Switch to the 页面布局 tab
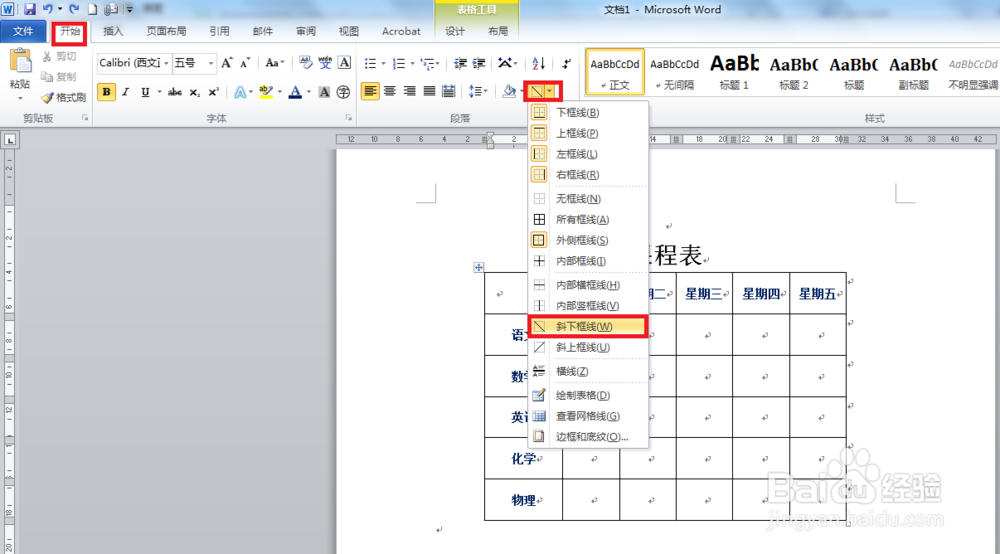This screenshot has height=554, width=1000. [166, 31]
